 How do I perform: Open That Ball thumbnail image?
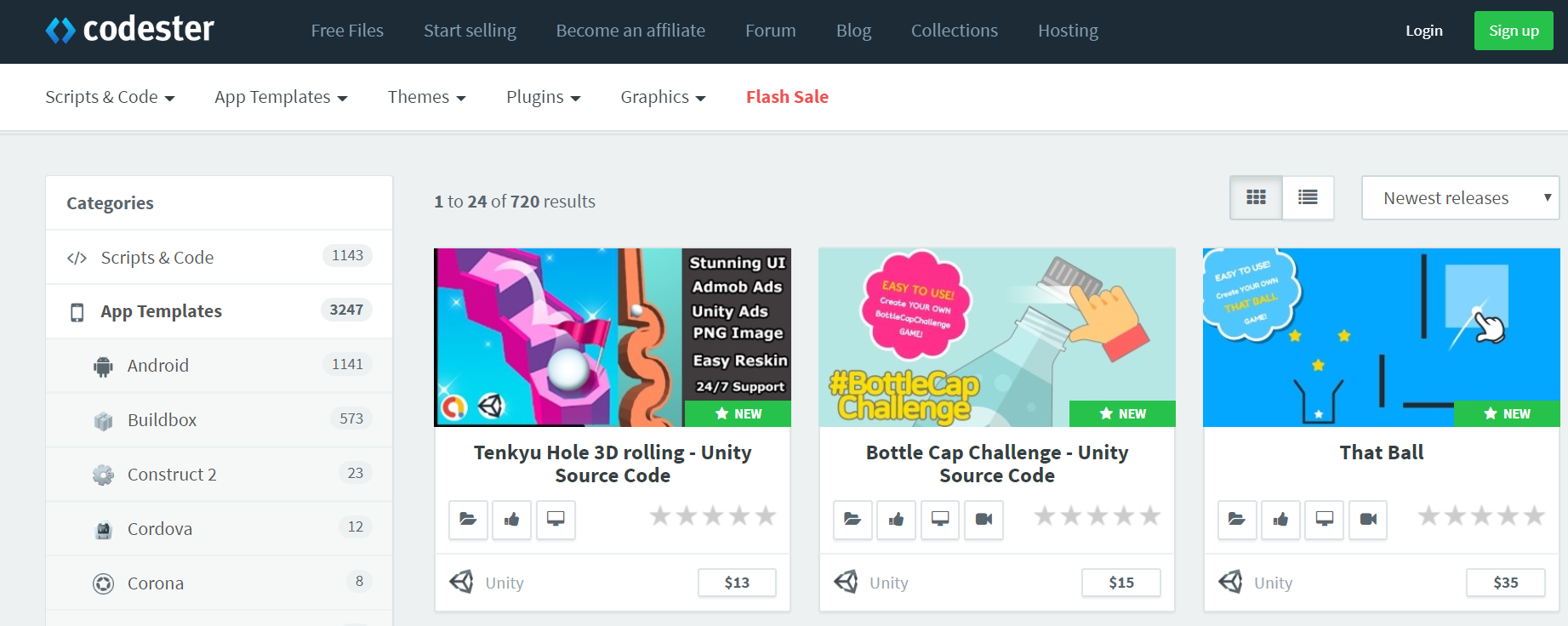tap(1382, 337)
